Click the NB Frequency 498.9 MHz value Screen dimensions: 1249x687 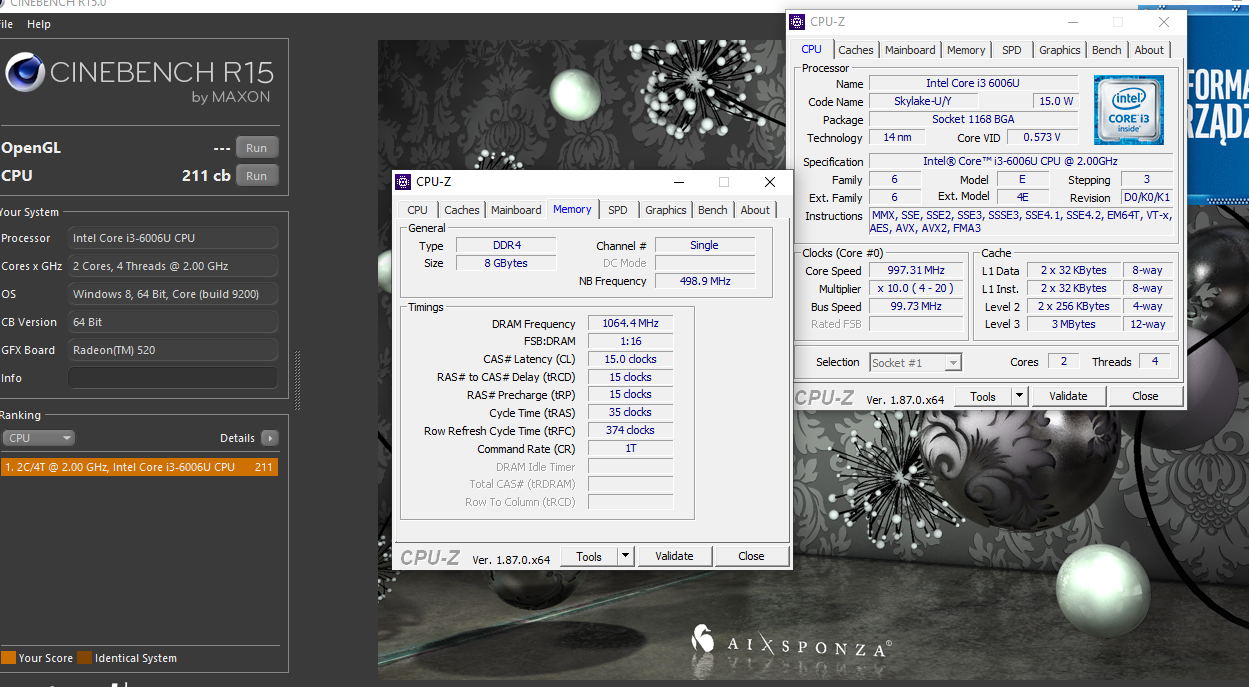coord(705,281)
